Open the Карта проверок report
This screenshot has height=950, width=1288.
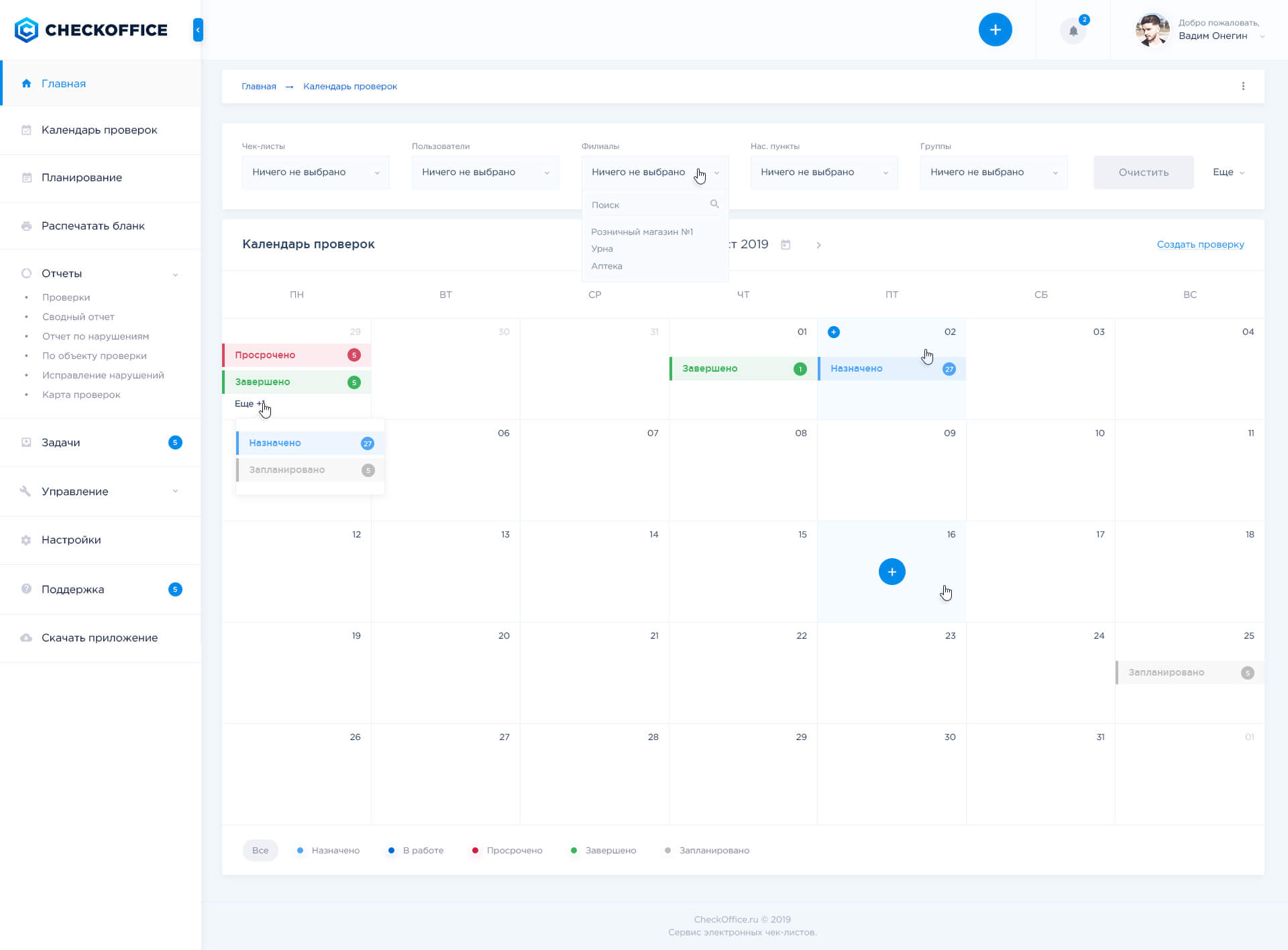[81, 394]
